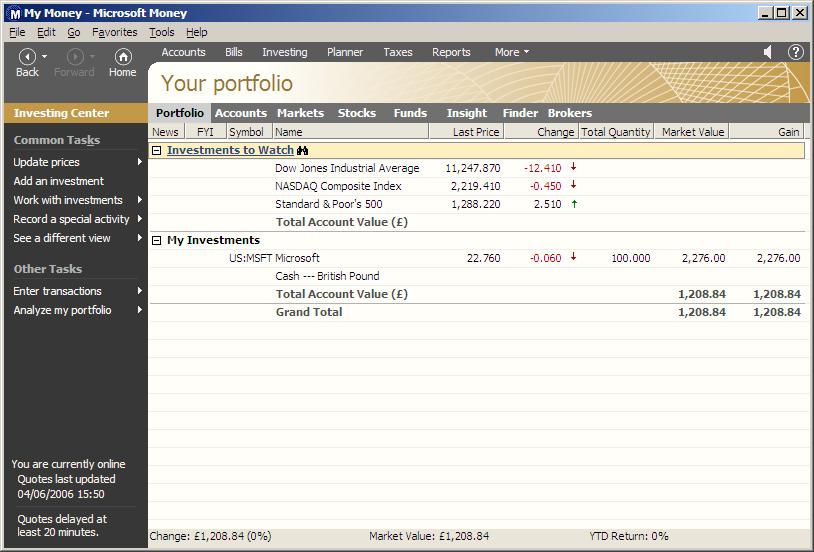Go to Bills in the top navigation
The width and height of the screenshot is (814, 552).
[234, 52]
